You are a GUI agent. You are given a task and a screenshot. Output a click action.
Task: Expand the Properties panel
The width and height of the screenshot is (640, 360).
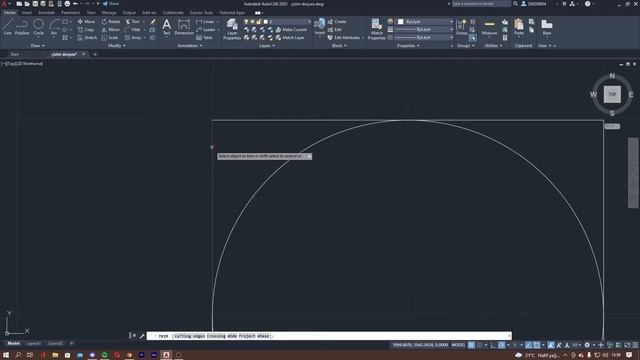408,46
